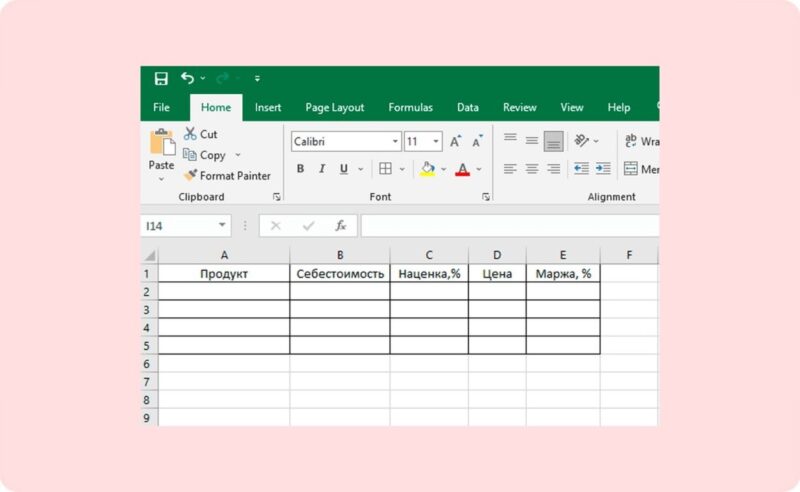Click the Undo arrow icon
The image size is (800, 492).
[187, 78]
